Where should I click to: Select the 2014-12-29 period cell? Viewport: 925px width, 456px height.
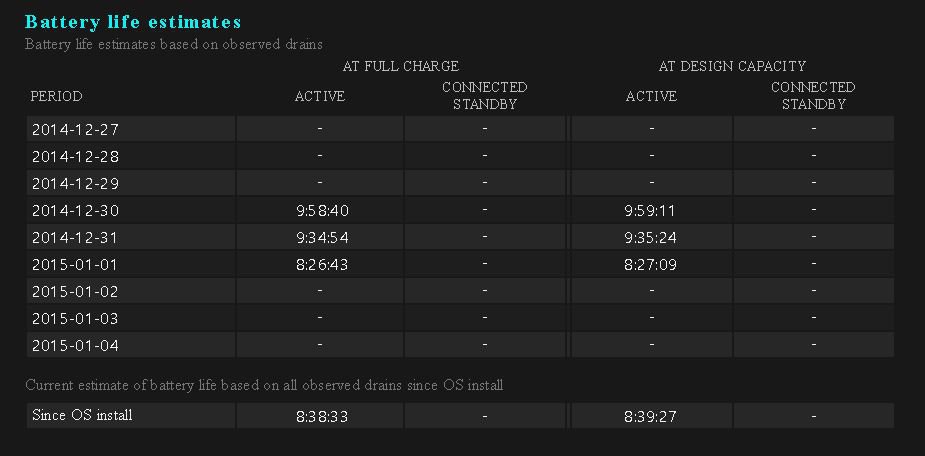[x=75, y=183]
